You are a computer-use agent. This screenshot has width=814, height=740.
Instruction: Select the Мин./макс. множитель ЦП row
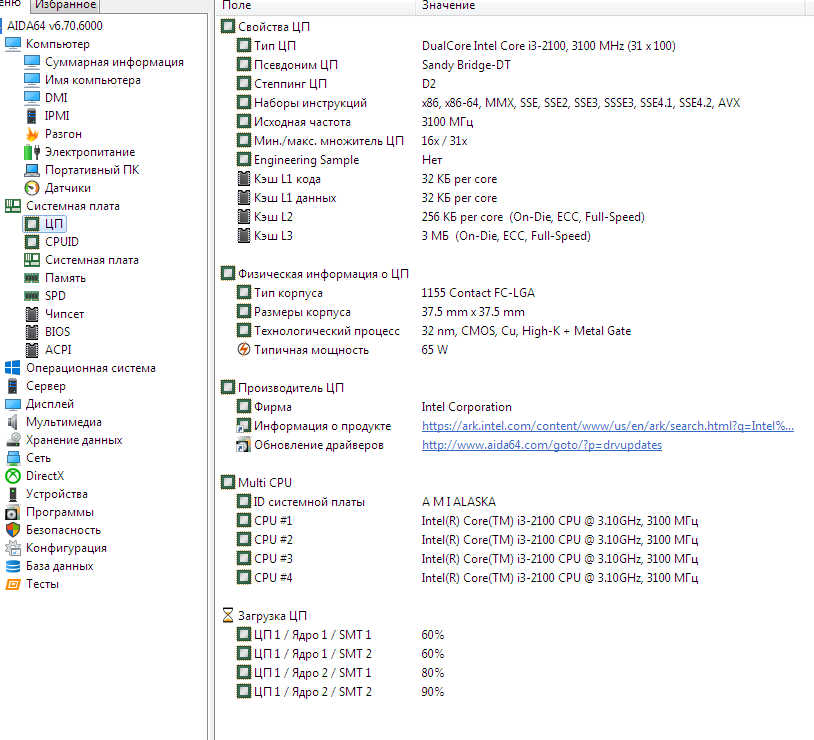point(352,141)
